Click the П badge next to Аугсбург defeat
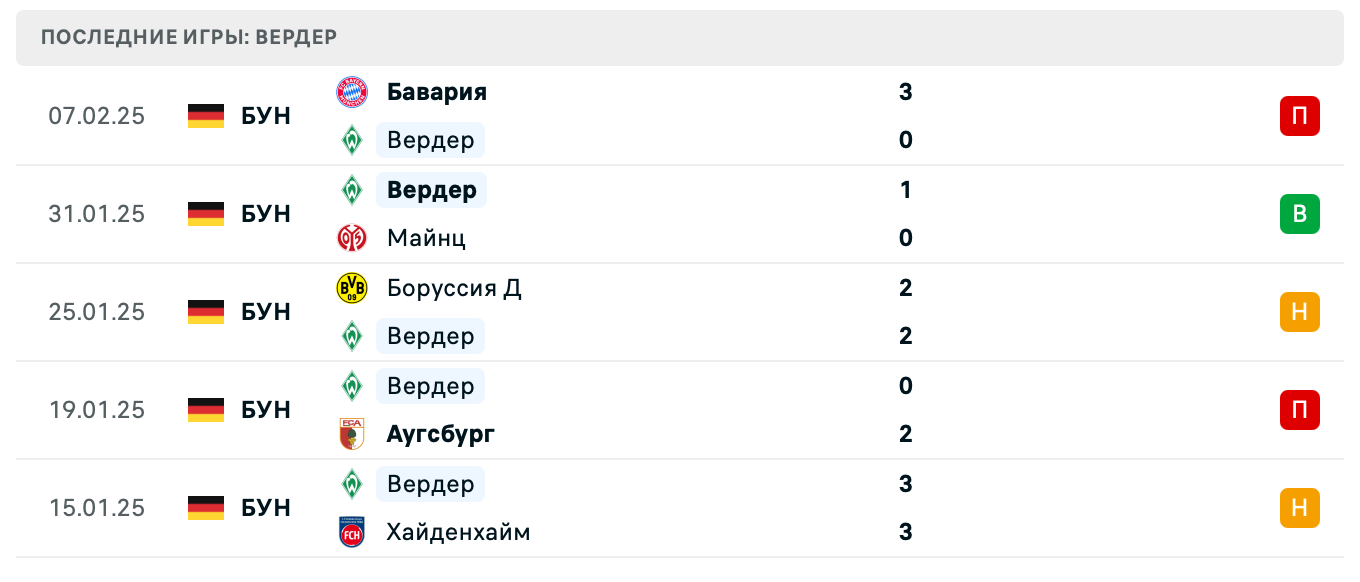1360x582 pixels. point(1299,410)
